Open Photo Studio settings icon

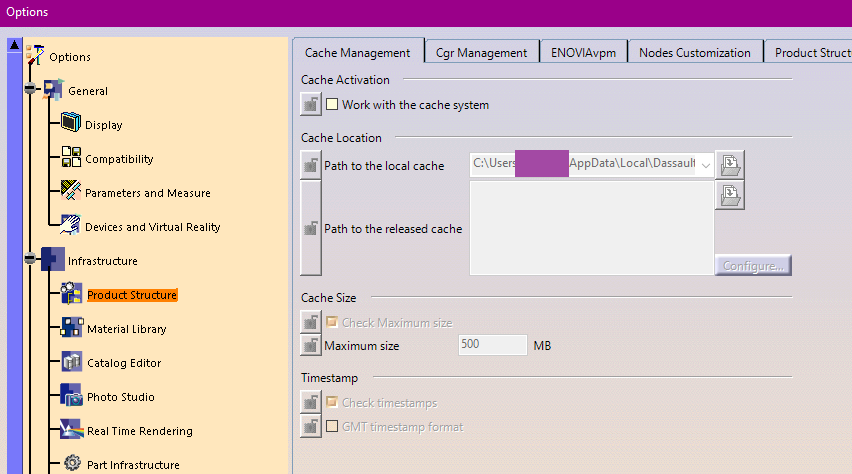(x=71, y=396)
